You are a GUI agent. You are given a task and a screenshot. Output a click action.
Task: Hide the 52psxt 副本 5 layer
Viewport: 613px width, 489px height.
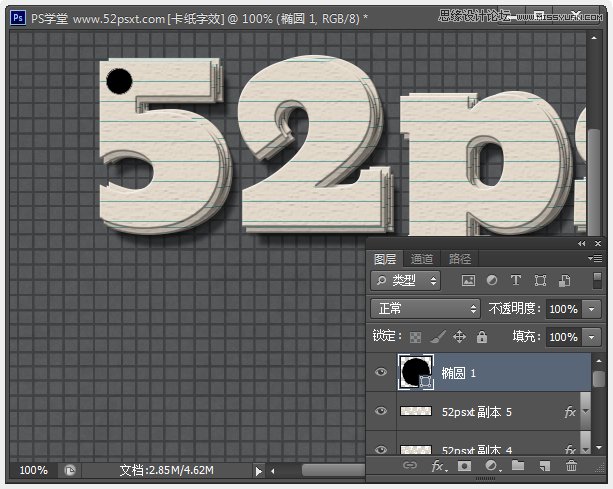point(380,411)
